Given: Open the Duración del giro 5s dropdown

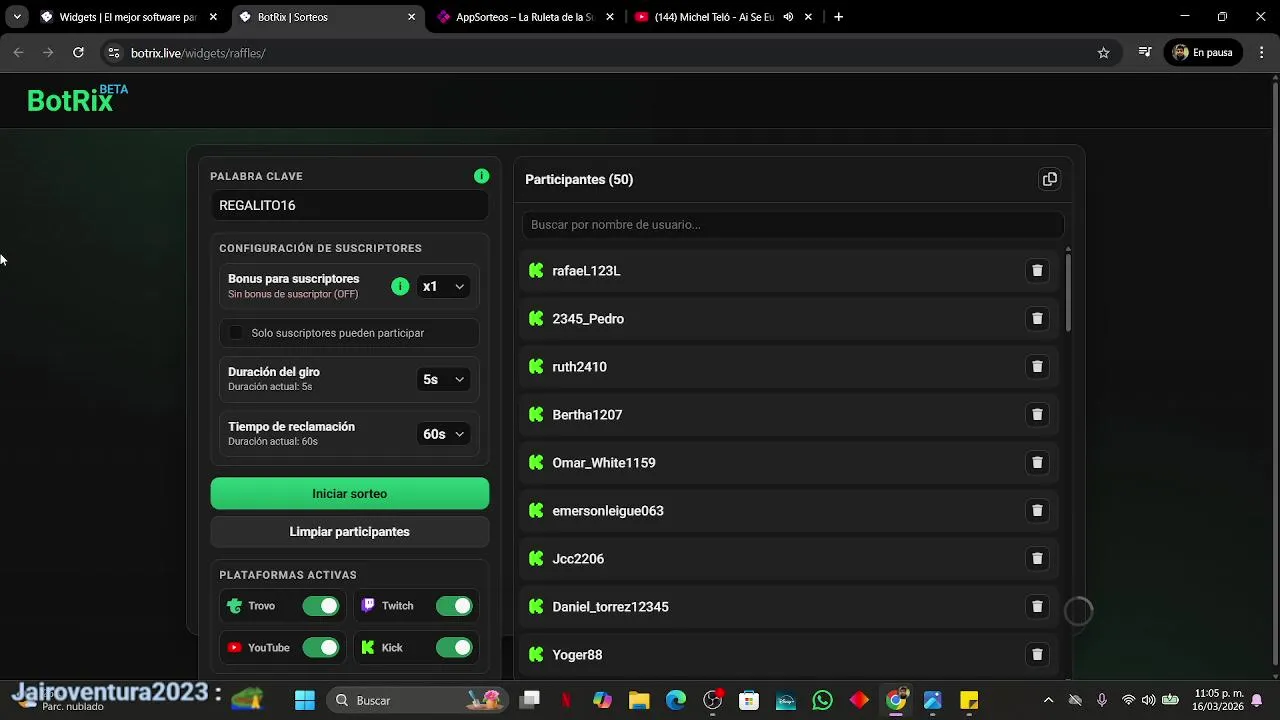Looking at the screenshot, I should (x=444, y=380).
